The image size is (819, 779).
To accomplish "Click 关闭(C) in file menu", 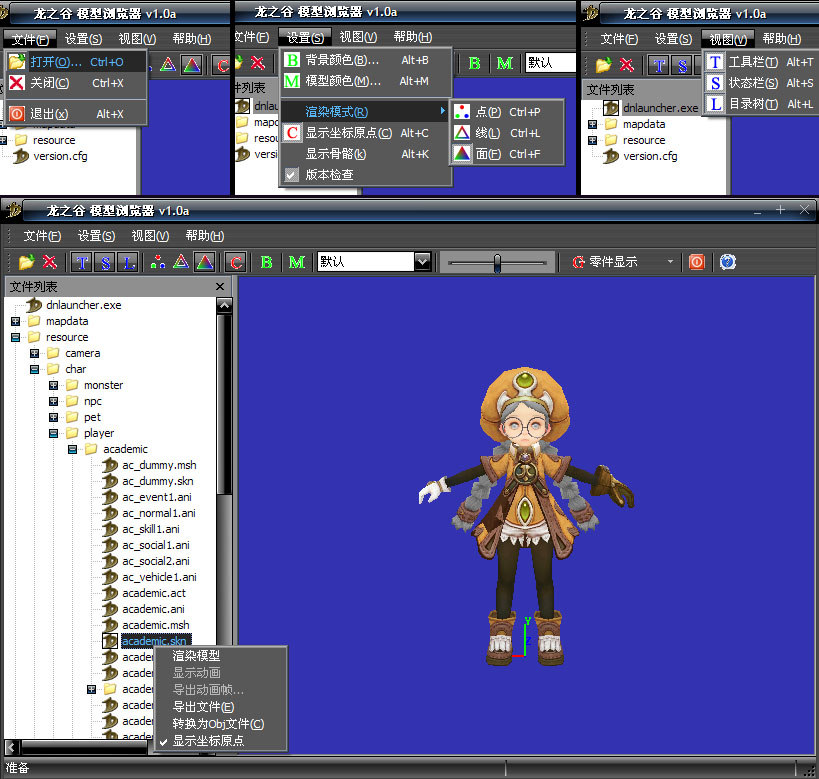I will click(x=76, y=83).
